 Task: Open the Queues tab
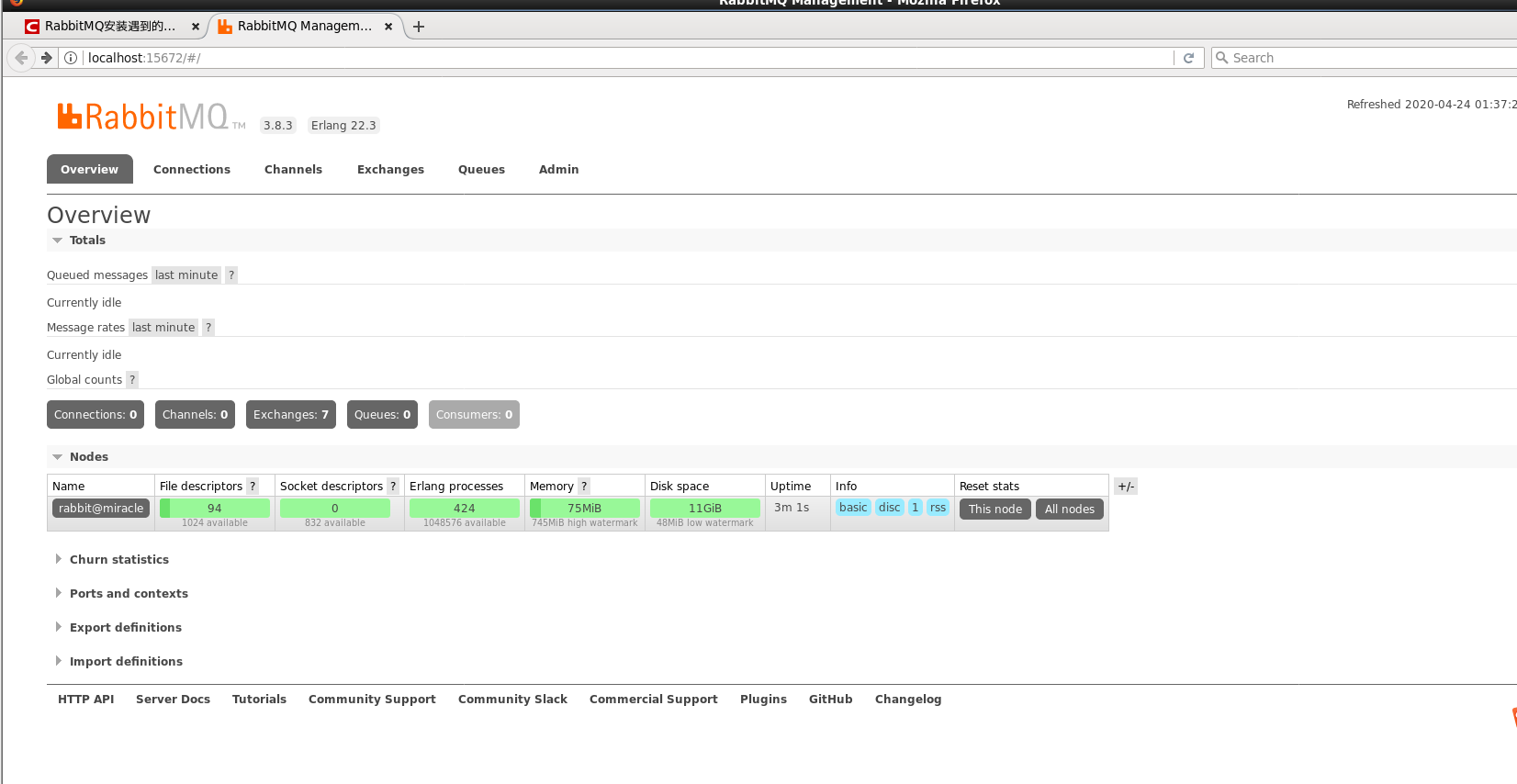[x=481, y=170]
